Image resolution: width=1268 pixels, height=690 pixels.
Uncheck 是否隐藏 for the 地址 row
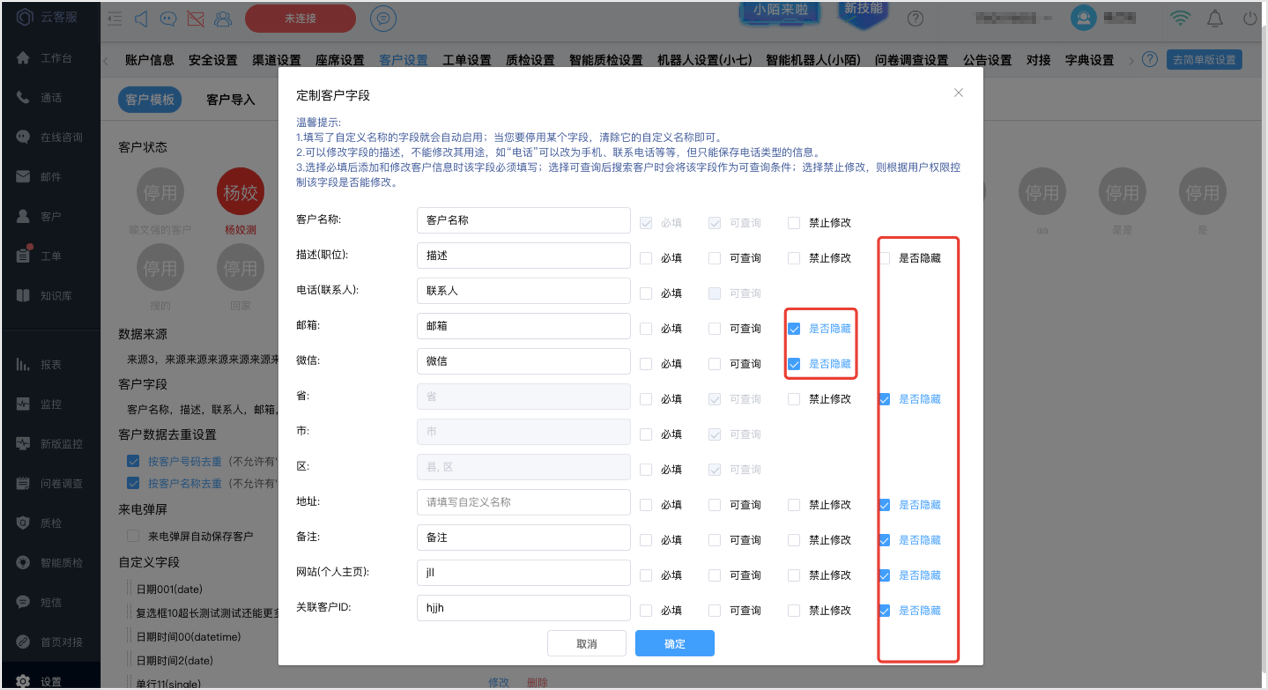click(x=885, y=505)
